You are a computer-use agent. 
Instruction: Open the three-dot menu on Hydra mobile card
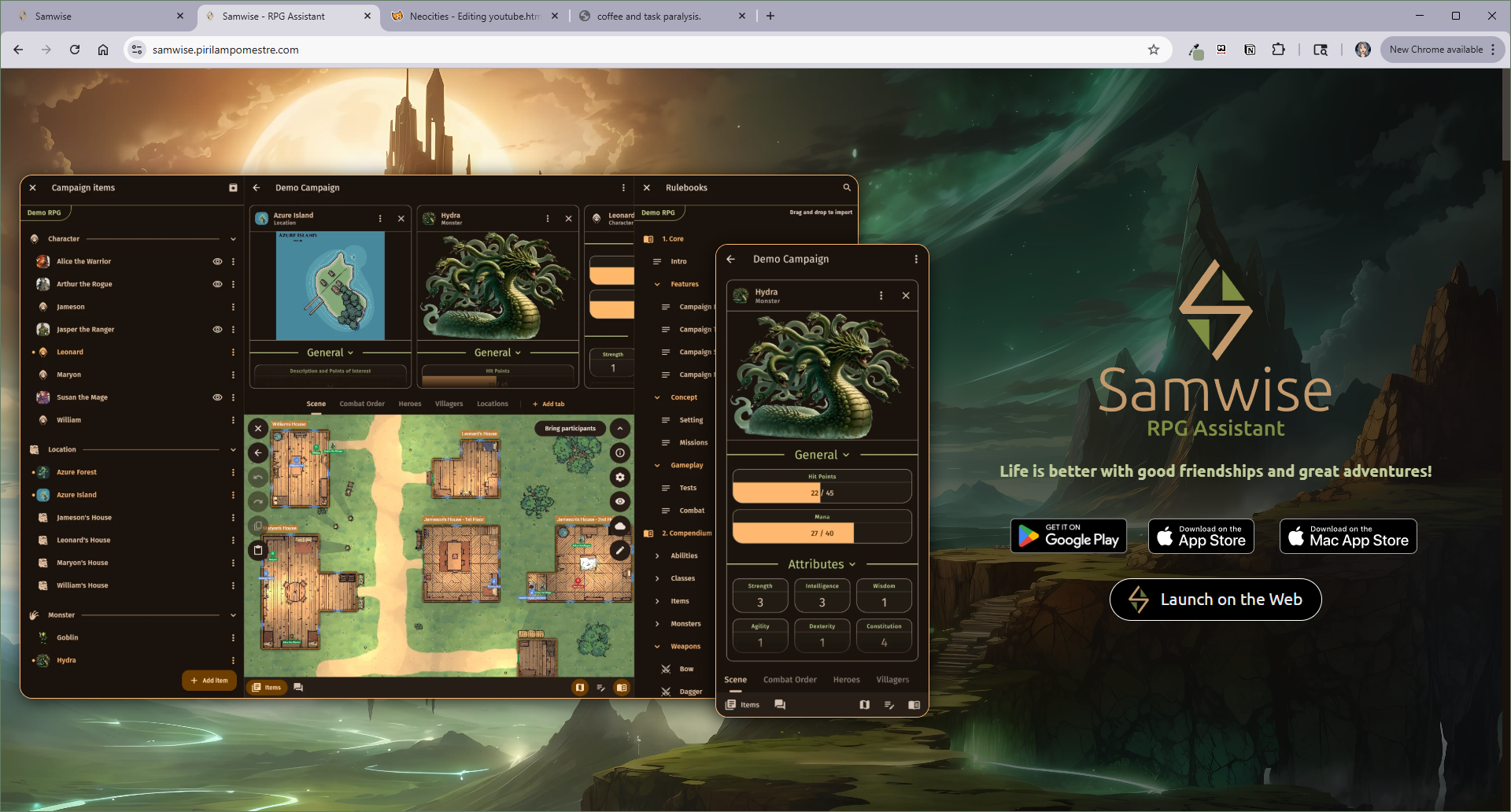point(881,296)
